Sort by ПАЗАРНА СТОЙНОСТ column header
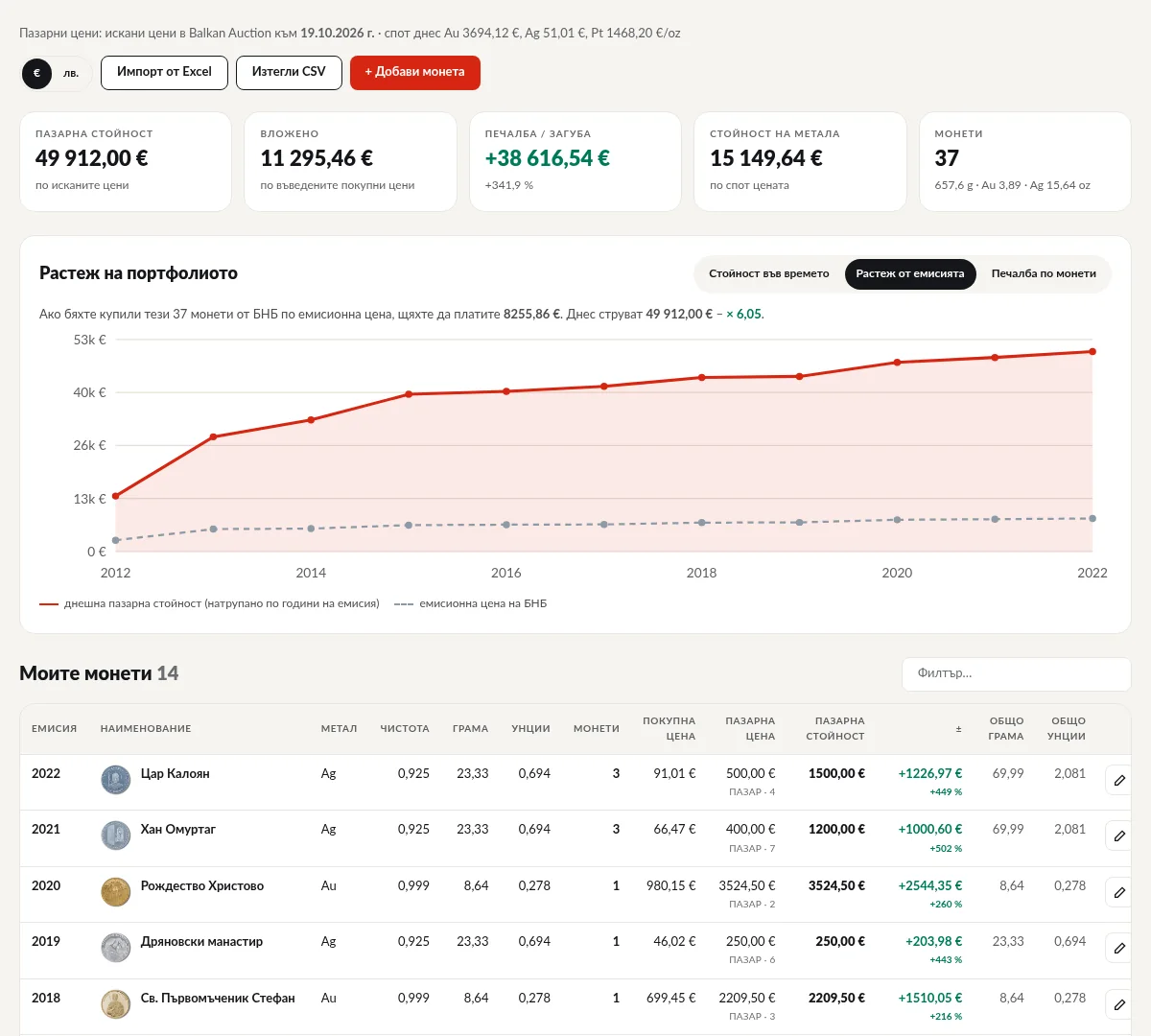 tap(835, 729)
